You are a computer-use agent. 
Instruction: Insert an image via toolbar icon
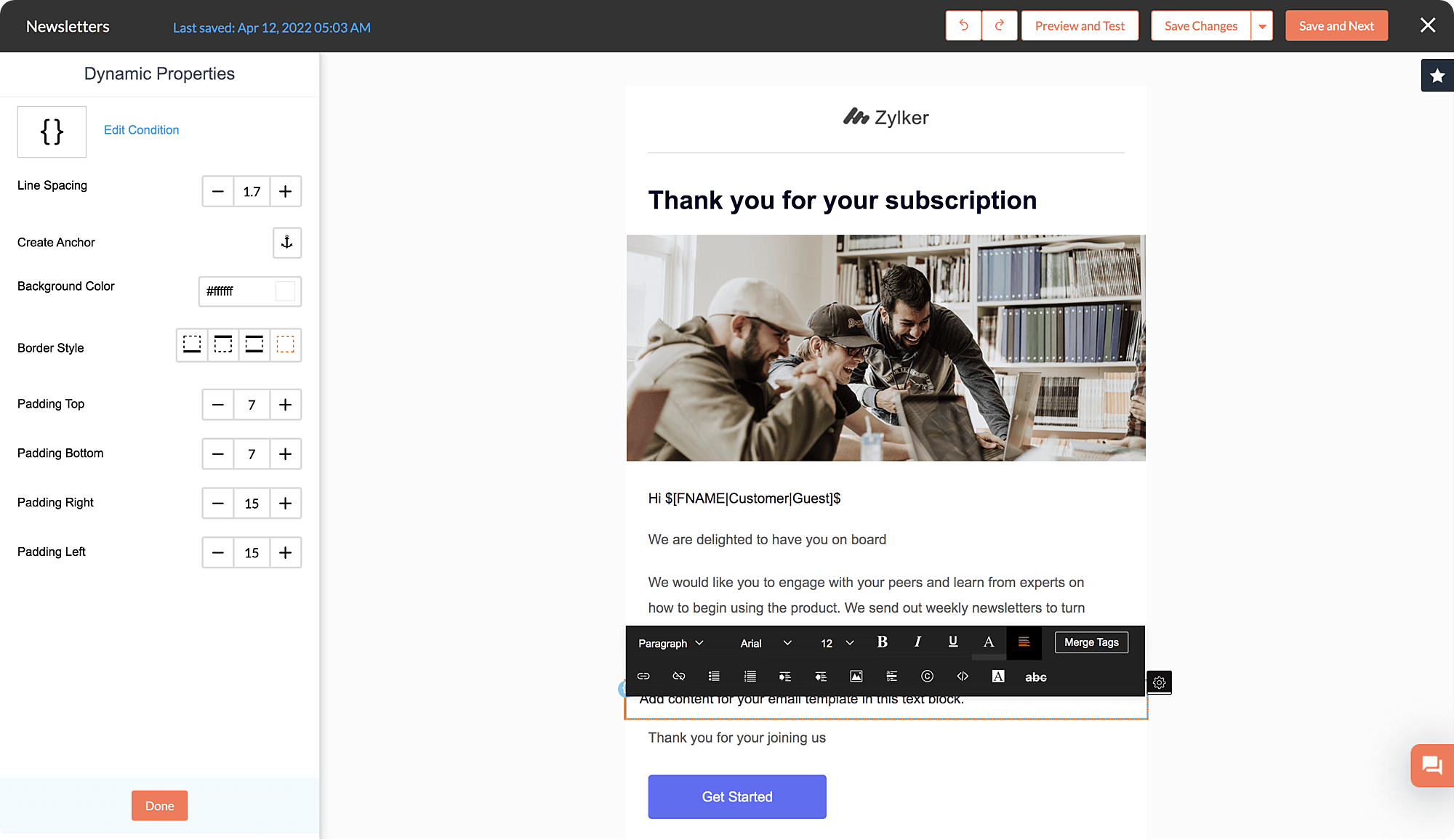click(x=856, y=677)
